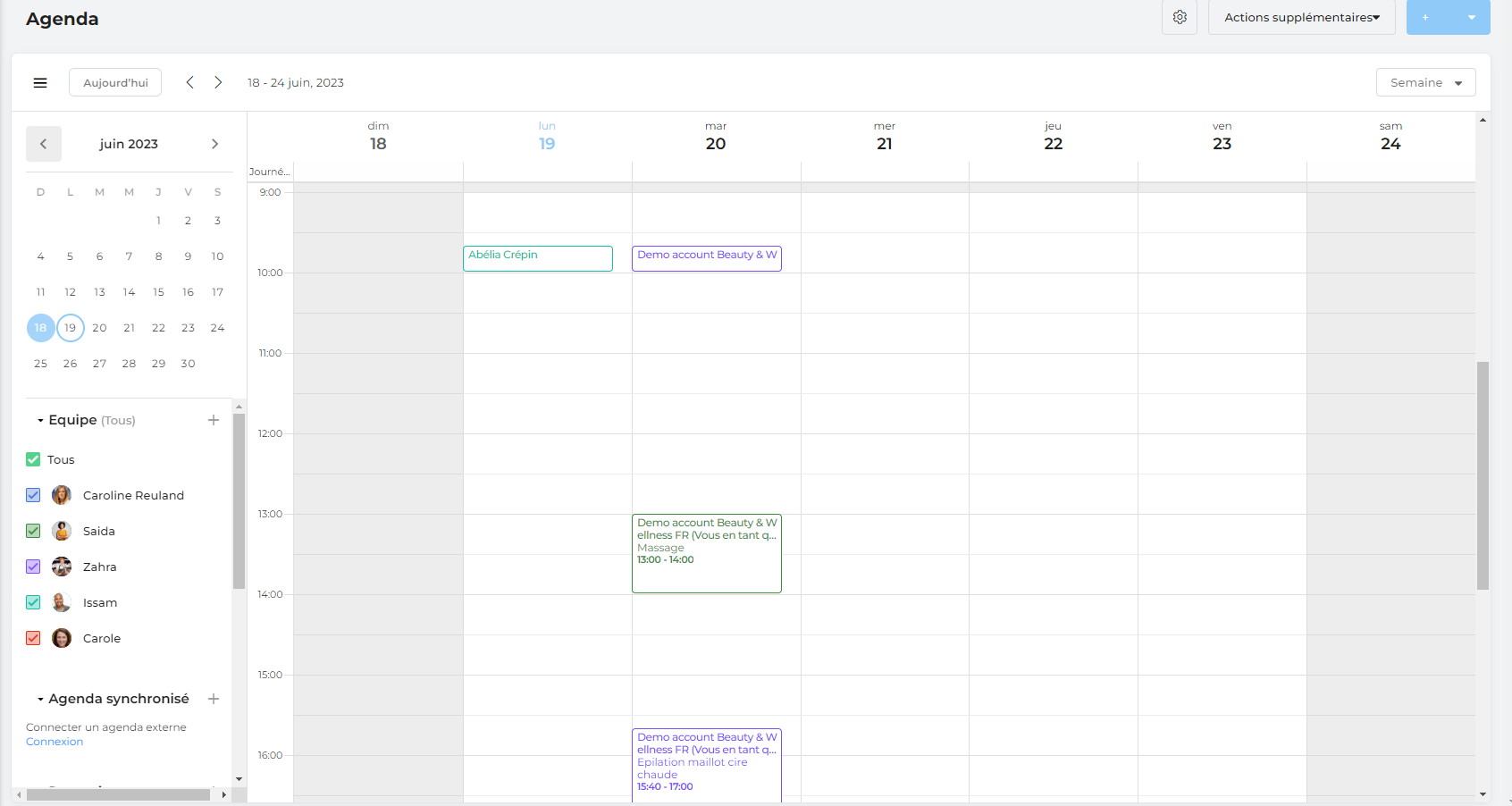Select jeu 22 column header
The height and width of the screenshot is (806, 1512).
click(1054, 137)
